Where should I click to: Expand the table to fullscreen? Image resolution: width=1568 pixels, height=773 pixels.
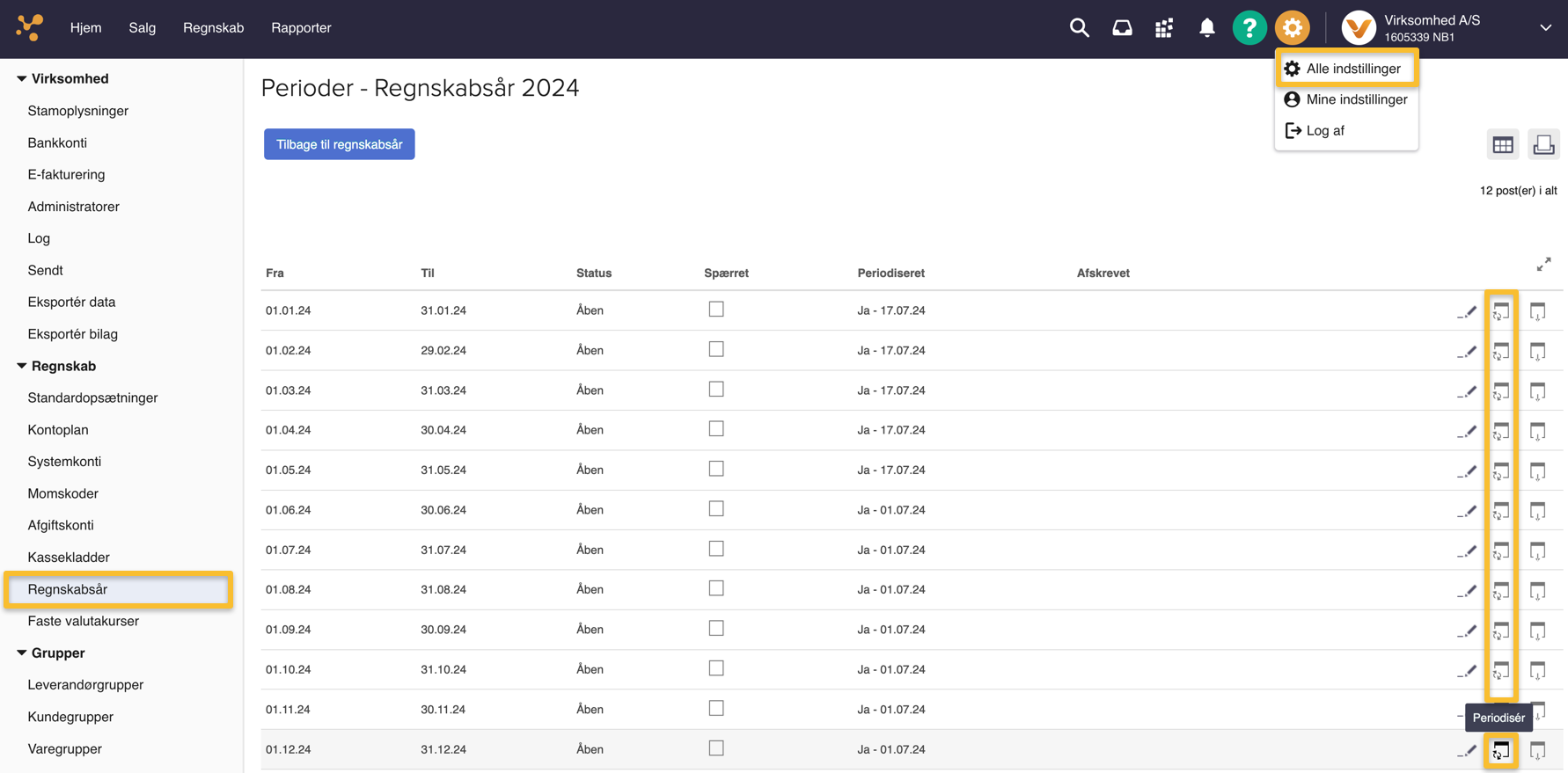click(x=1543, y=265)
